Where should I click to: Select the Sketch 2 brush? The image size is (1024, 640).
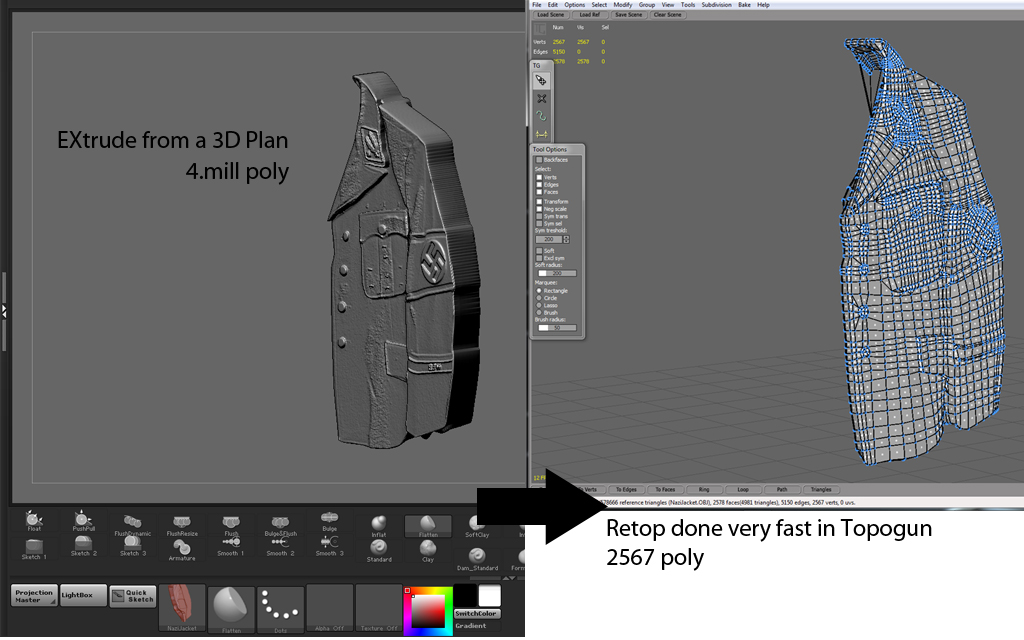(x=83, y=547)
